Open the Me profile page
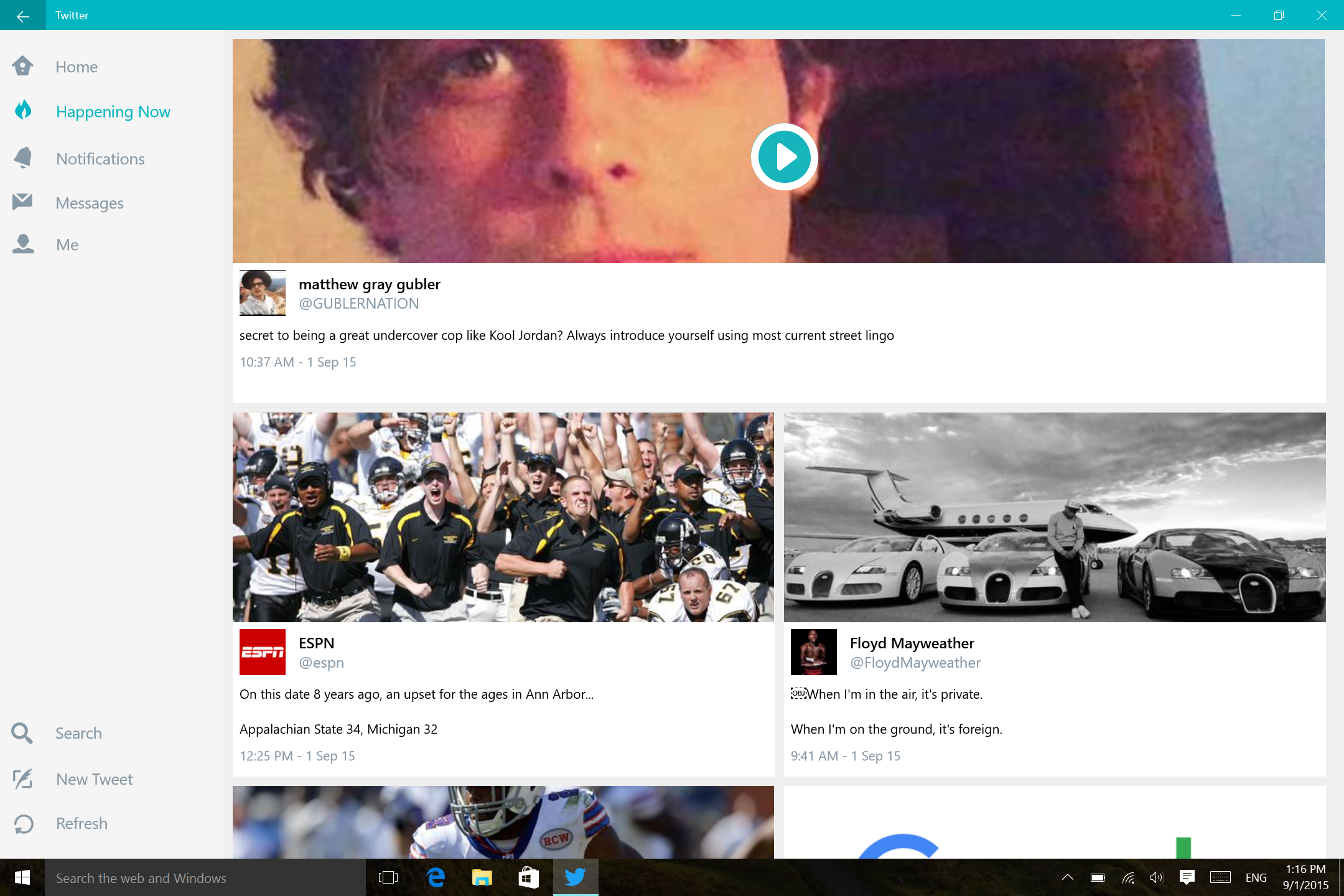Viewport: 1344px width, 896px height. [67, 245]
